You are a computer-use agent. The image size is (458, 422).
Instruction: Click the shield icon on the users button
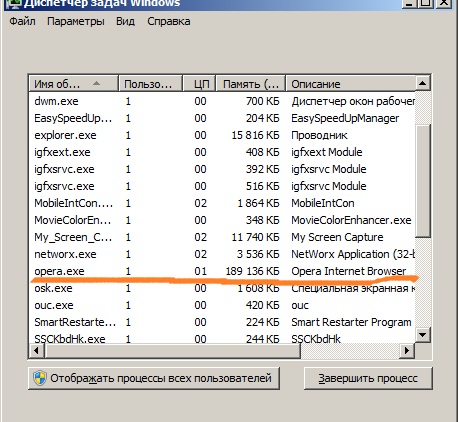coord(40,378)
